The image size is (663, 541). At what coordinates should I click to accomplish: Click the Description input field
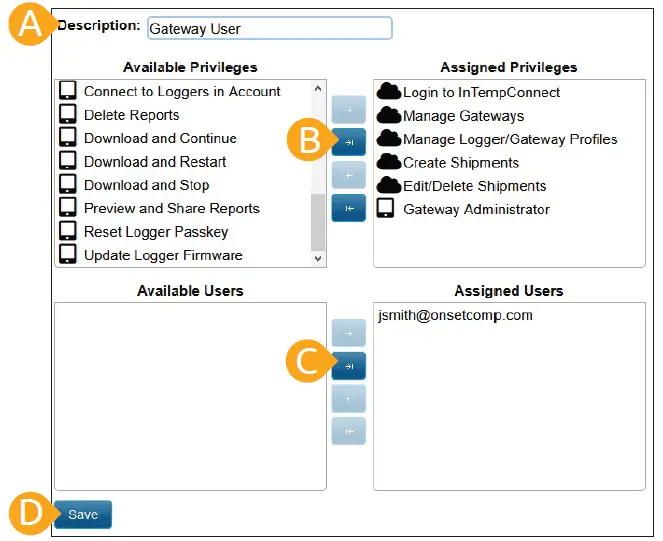(270, 28)
